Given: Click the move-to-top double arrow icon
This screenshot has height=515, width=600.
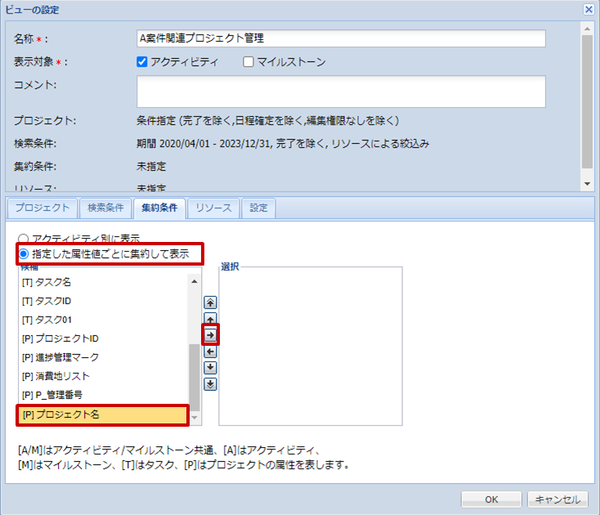Looking at the screenshot, I should 210,302.
